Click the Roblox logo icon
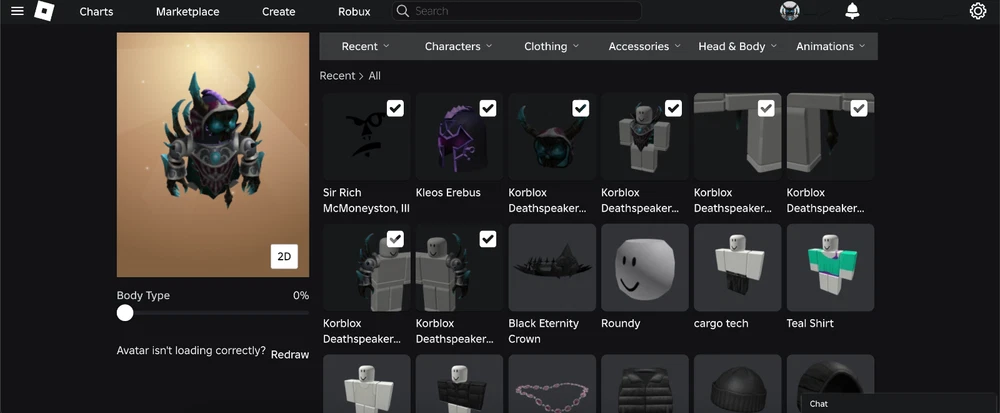The height and width of the screenshot is (413, 1000). pyautogui.click(x=44, y=11)
